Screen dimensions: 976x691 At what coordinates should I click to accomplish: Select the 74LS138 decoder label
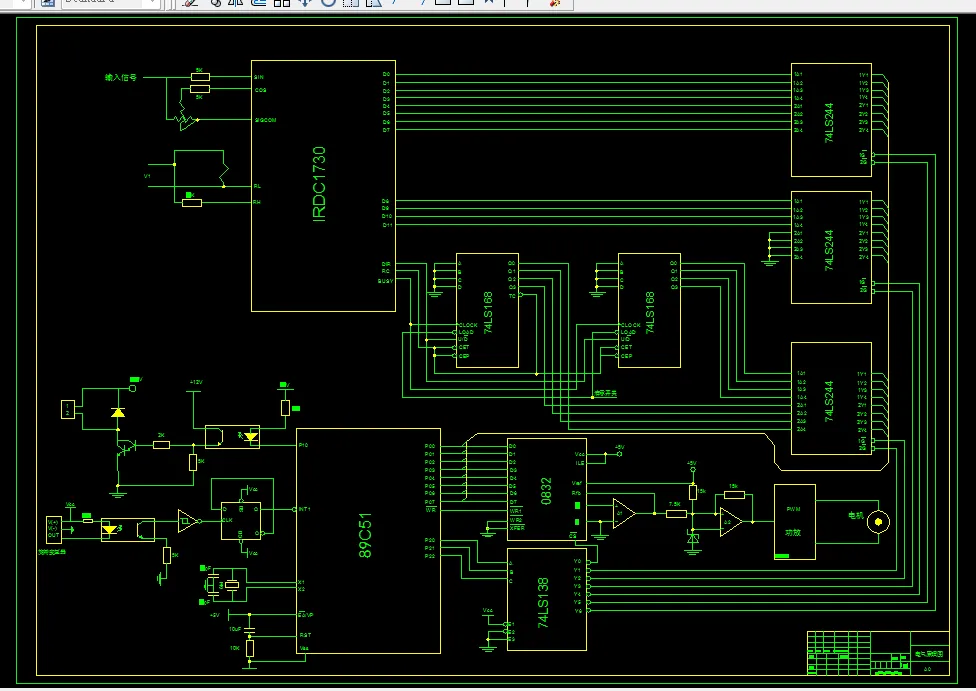pos(543,603)
